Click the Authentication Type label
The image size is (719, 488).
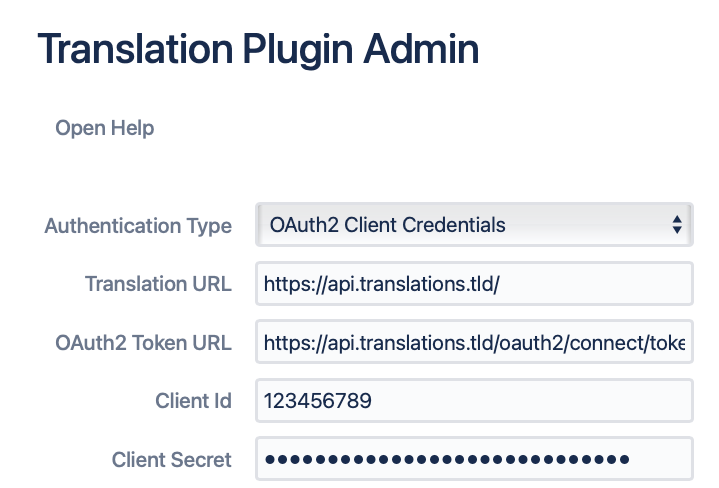pos(138,226)
